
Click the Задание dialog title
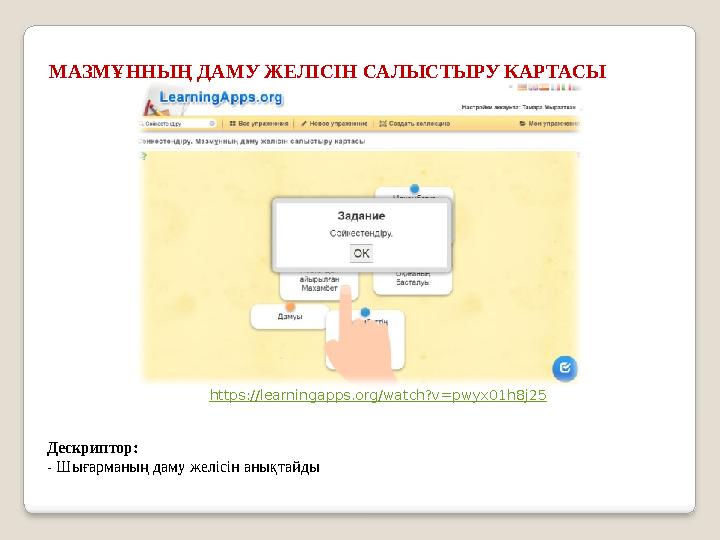[361, 216]
